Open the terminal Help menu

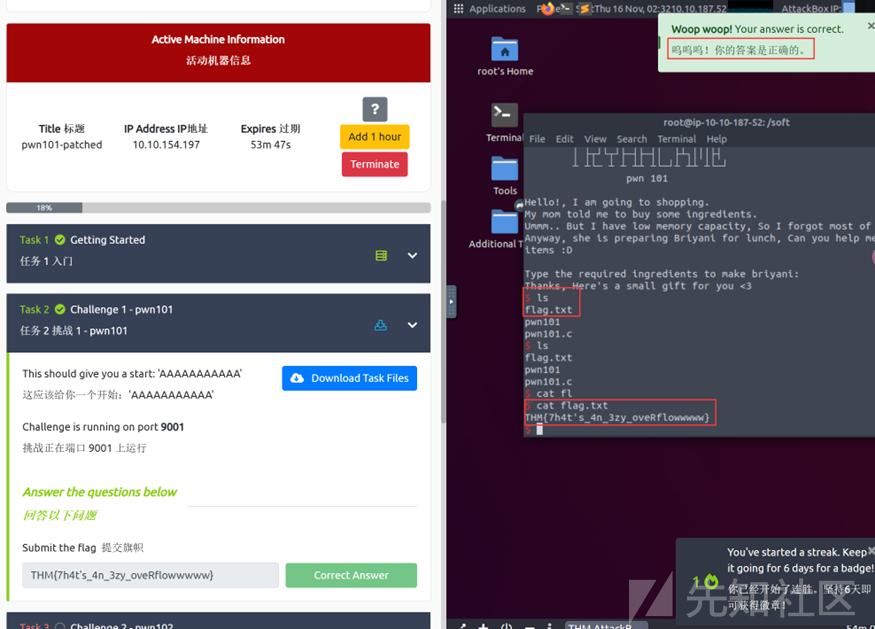[717, 139]
